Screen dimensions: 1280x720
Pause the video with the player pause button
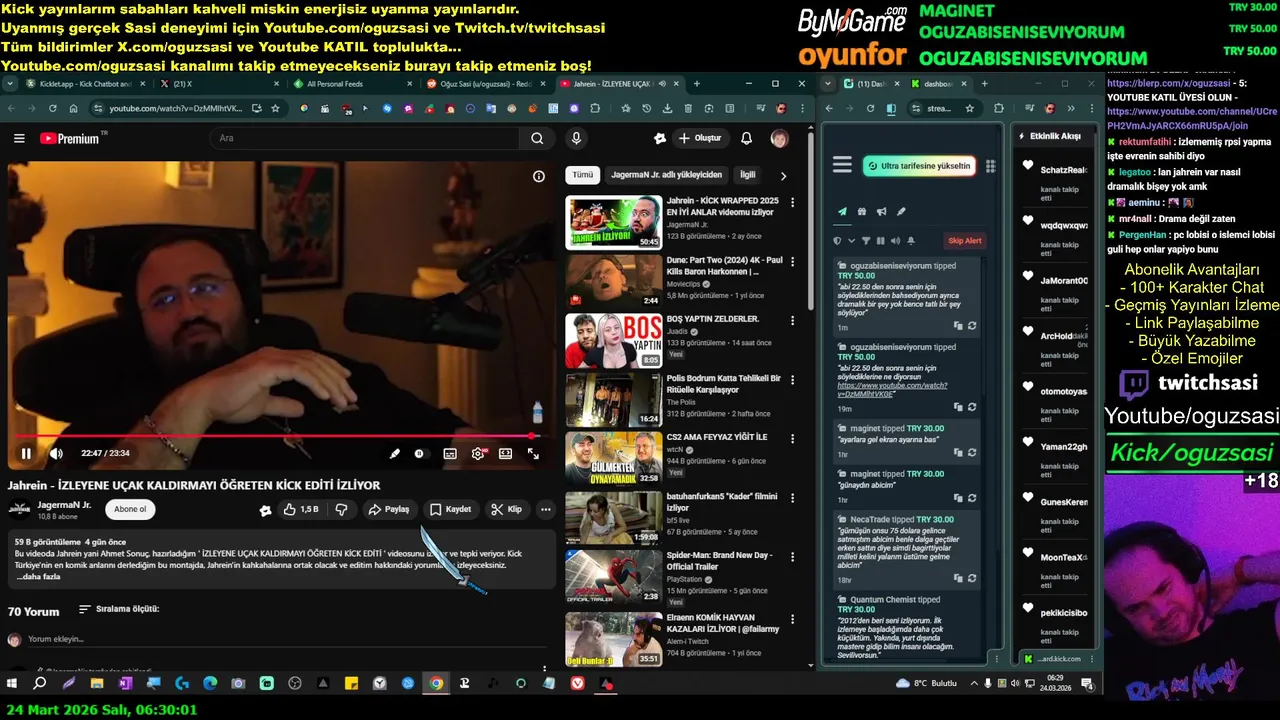(x=26, y=453)
